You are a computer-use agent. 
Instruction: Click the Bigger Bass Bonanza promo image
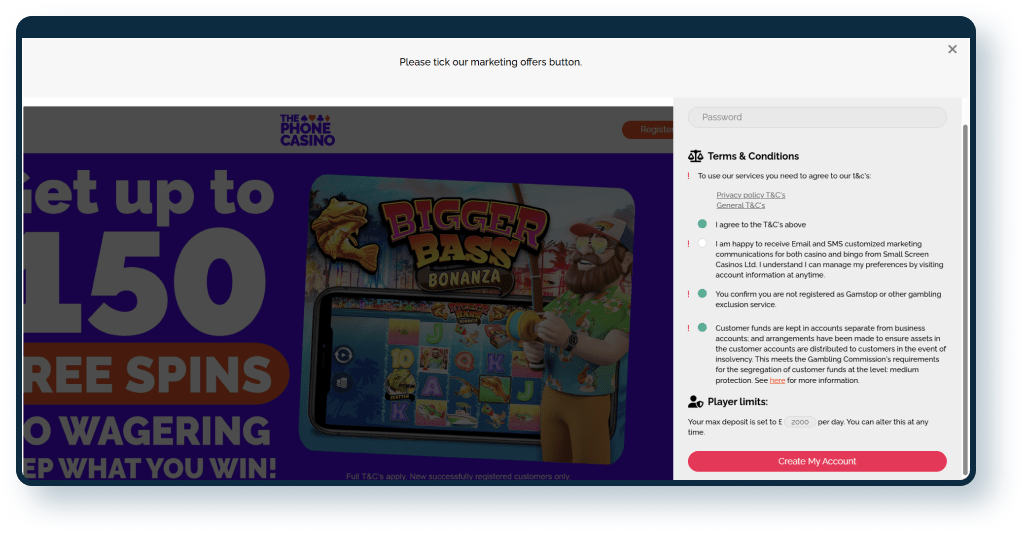(467, 320)
